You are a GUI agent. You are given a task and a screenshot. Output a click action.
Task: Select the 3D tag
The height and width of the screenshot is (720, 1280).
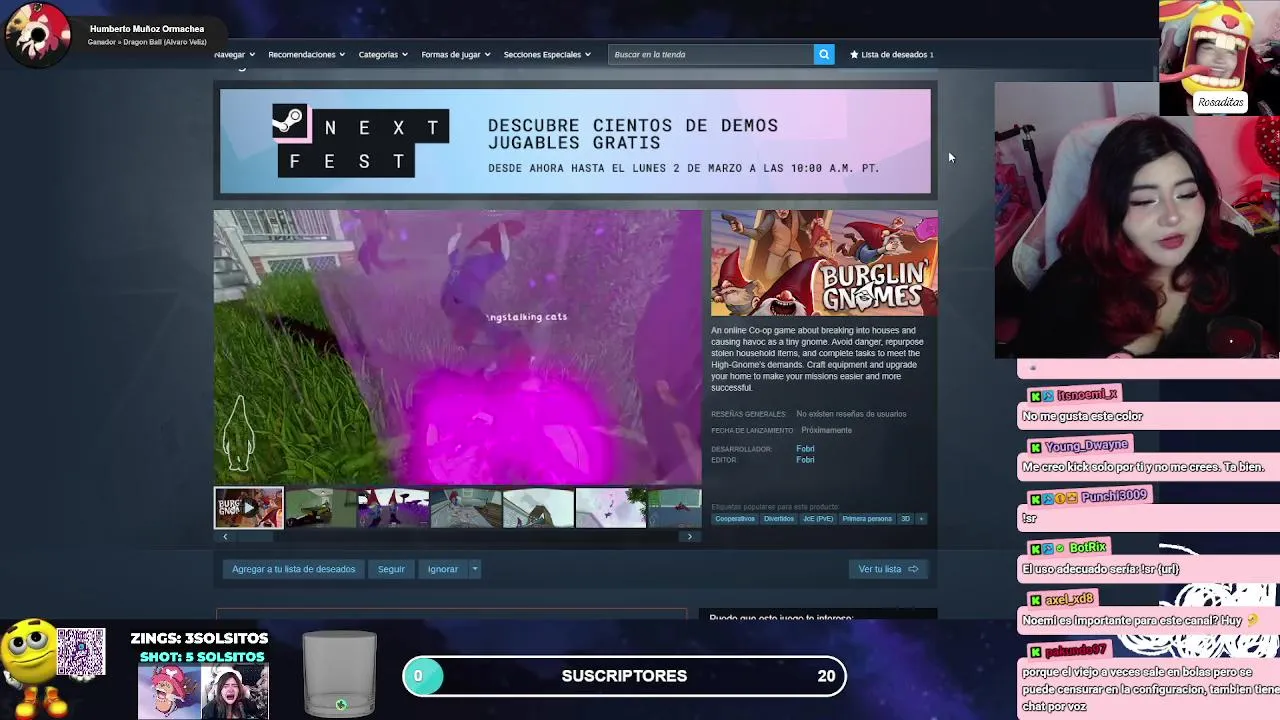(905, 519)
